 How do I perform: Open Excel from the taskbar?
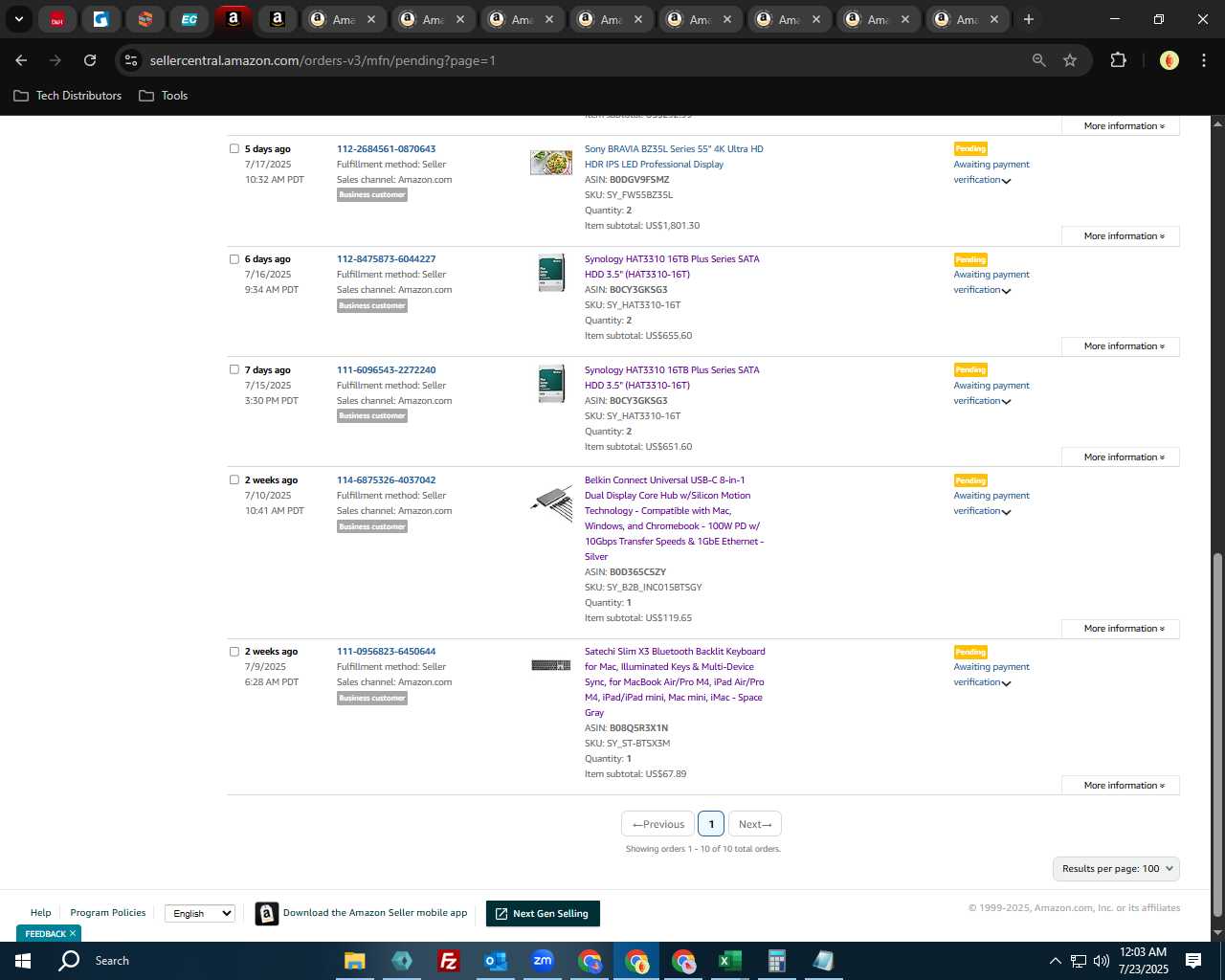pyautogui.click(x=729, y=961)
